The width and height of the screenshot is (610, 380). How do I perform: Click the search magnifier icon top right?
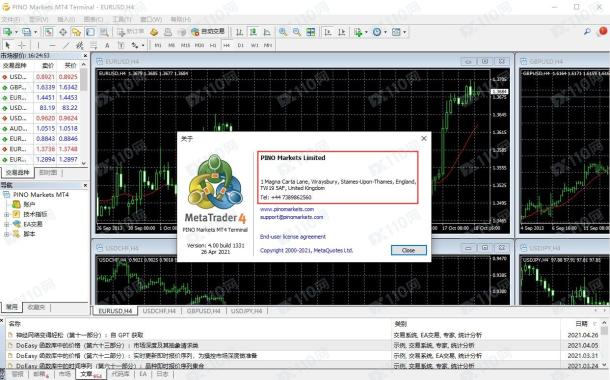pyautogui.click(x=587, y=32)
